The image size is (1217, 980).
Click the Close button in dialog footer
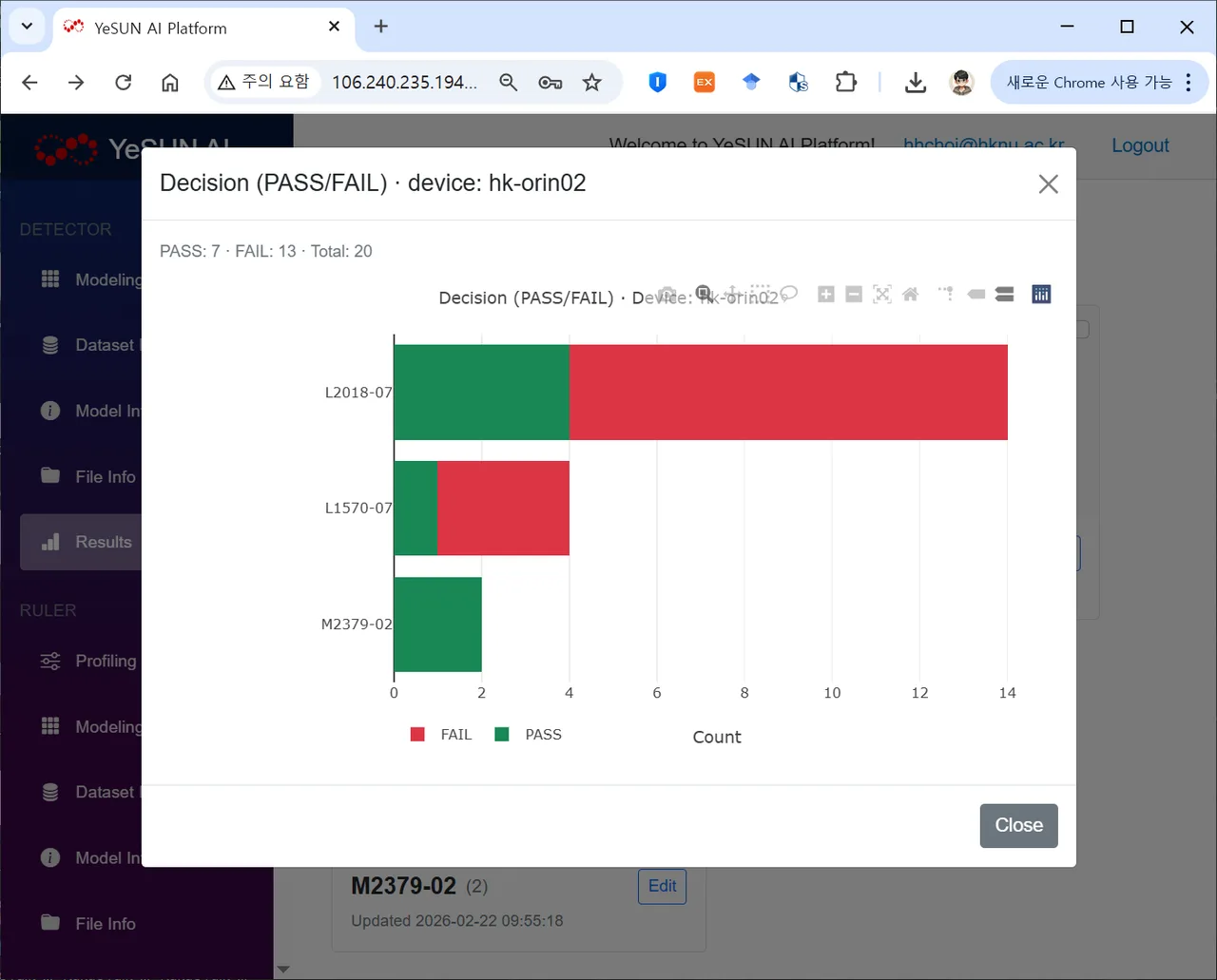[1019, 825]
